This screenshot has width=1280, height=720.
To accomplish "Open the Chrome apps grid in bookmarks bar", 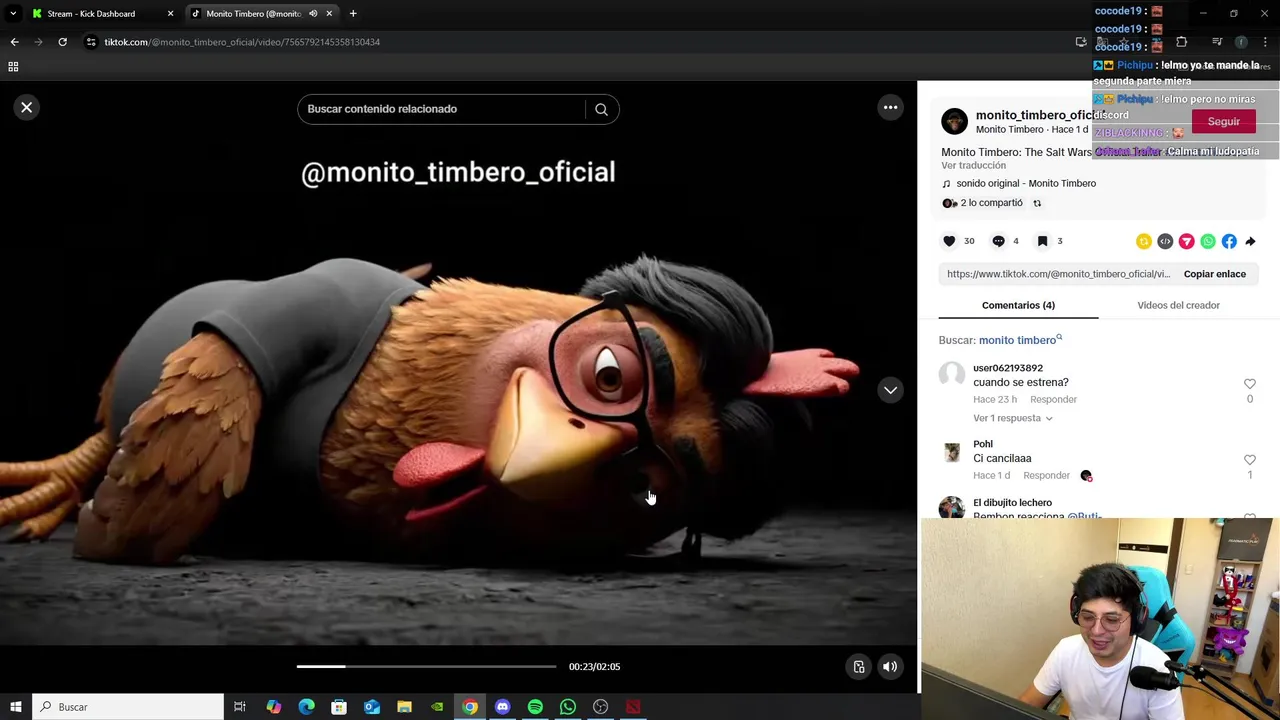I will click(x=13, y=67).
